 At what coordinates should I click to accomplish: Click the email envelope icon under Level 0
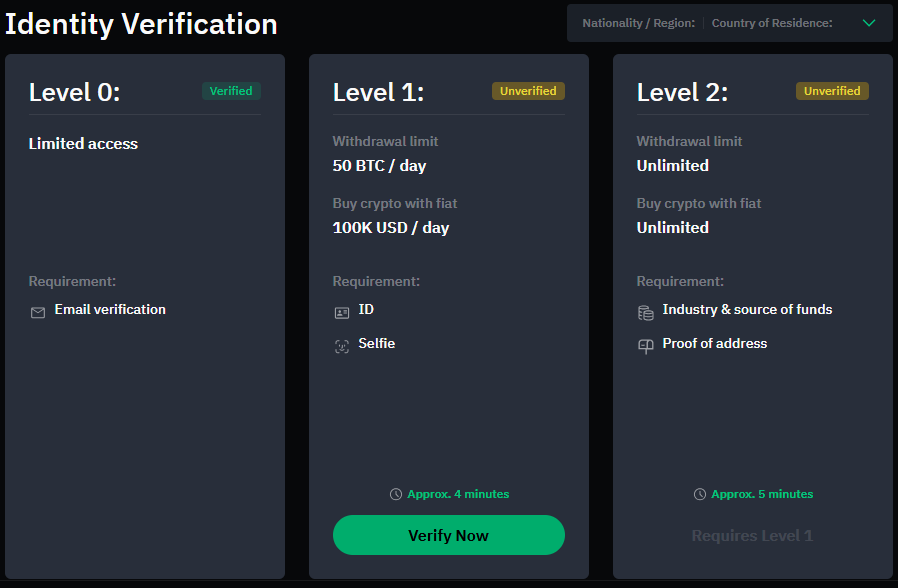pos(38,313)
